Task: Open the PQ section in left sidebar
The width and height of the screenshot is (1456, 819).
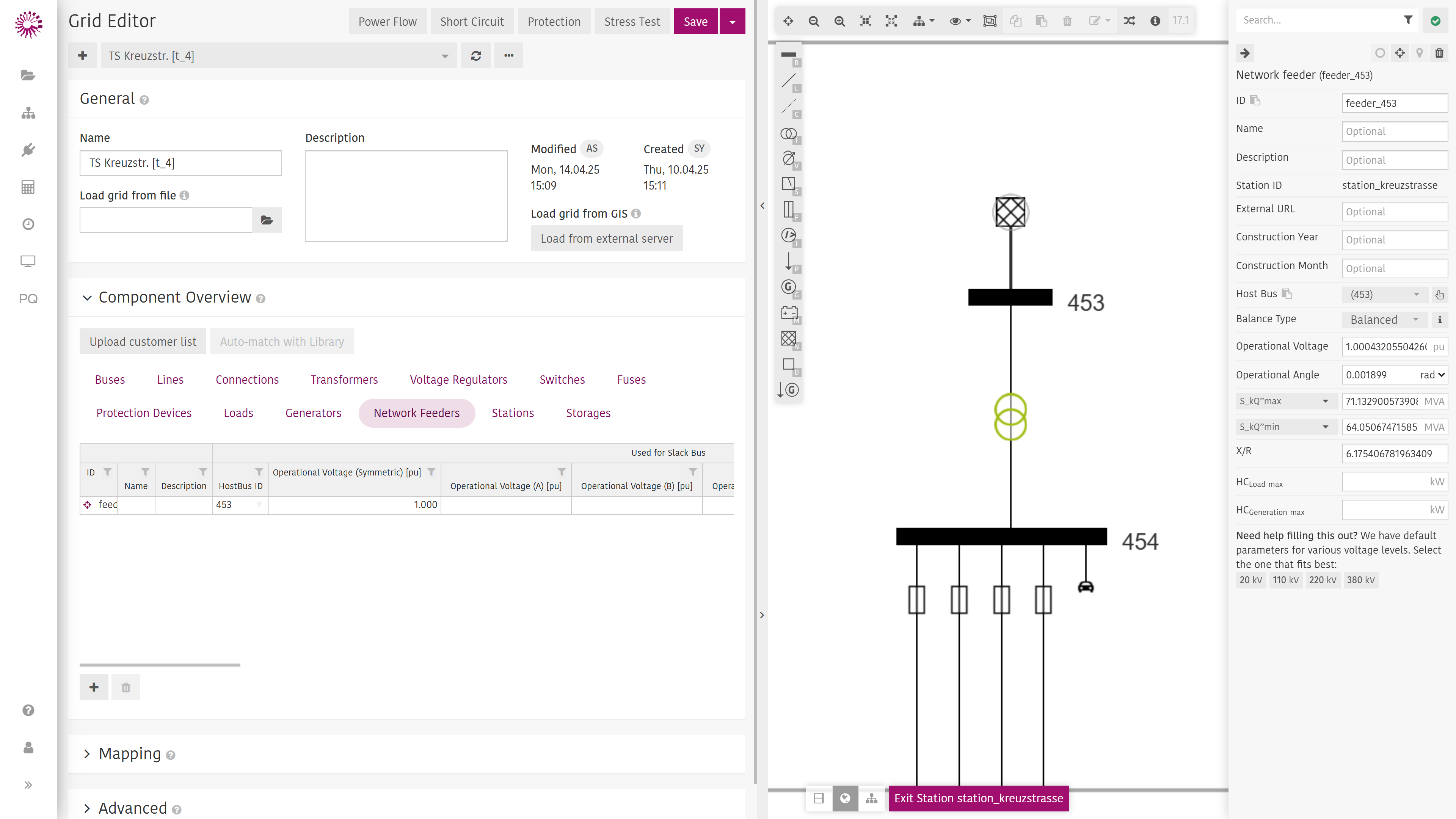Action: 28,298
